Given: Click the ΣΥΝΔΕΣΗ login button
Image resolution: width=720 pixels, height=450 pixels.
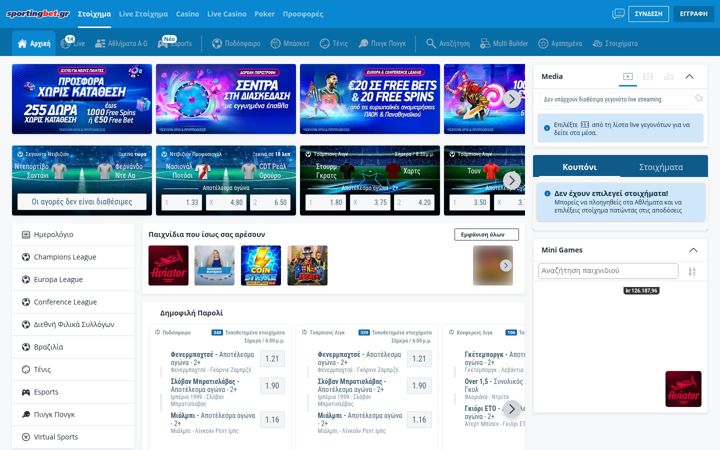Looking at the screenshot, I should (x=648, y=14).
